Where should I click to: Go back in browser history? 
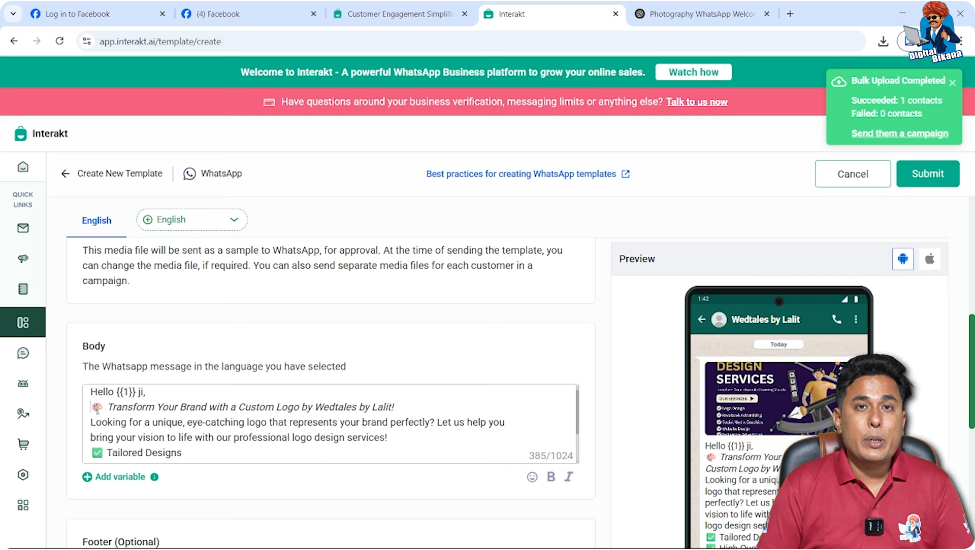14,41
